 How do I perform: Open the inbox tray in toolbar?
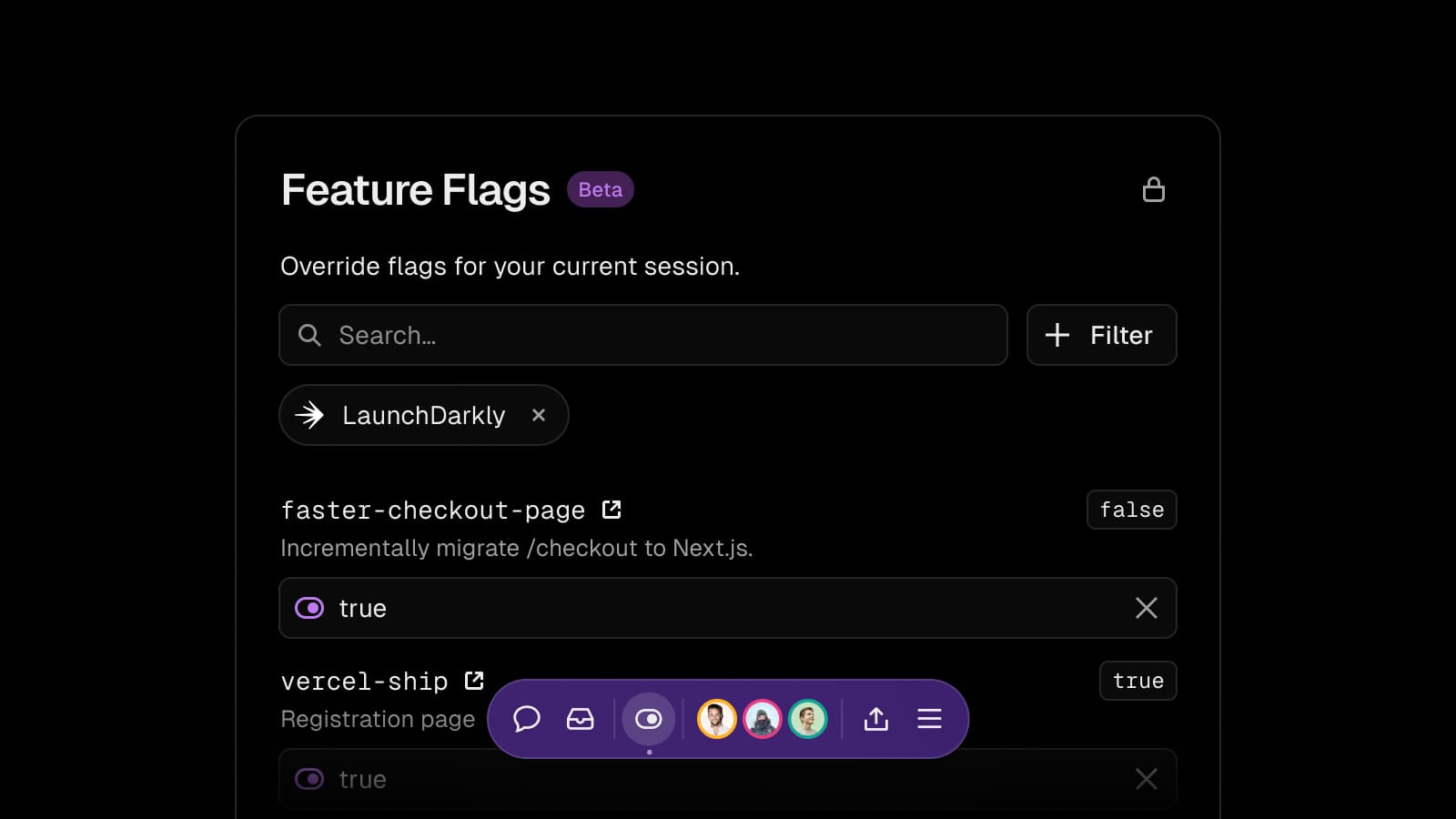(580, 719)
